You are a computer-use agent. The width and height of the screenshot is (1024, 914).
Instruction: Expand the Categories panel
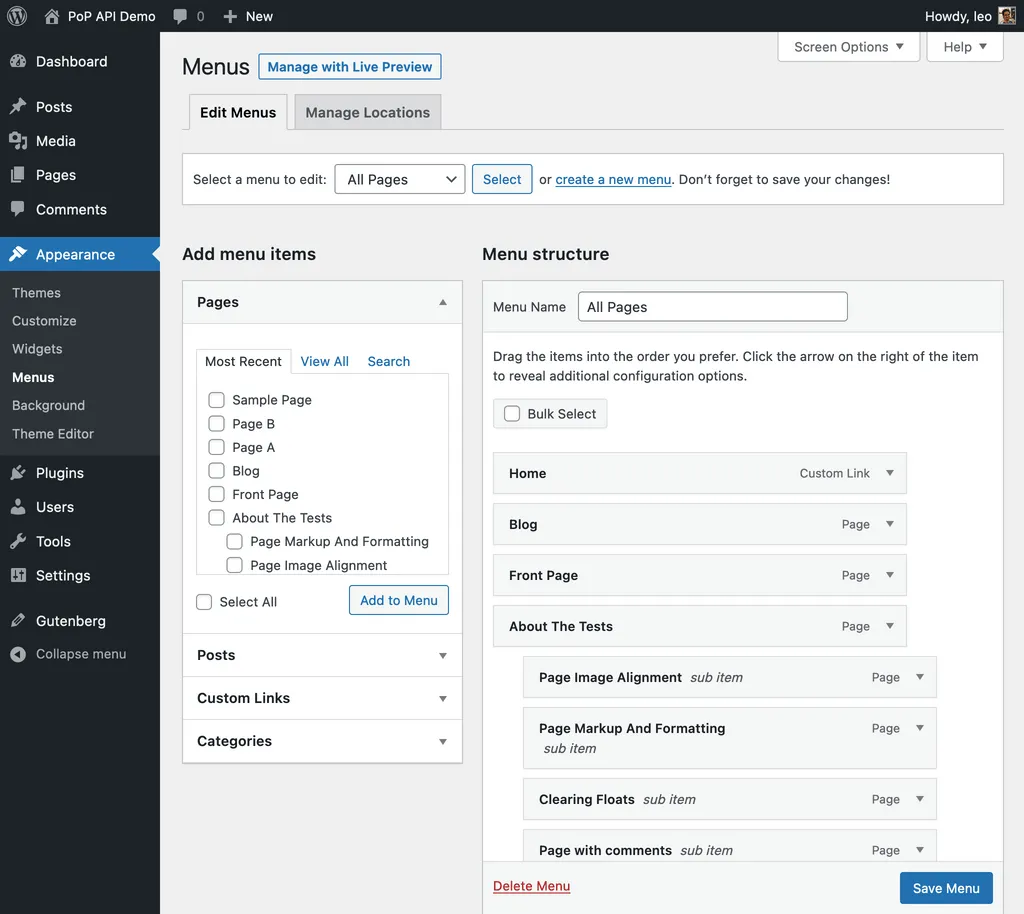(322, 741)
